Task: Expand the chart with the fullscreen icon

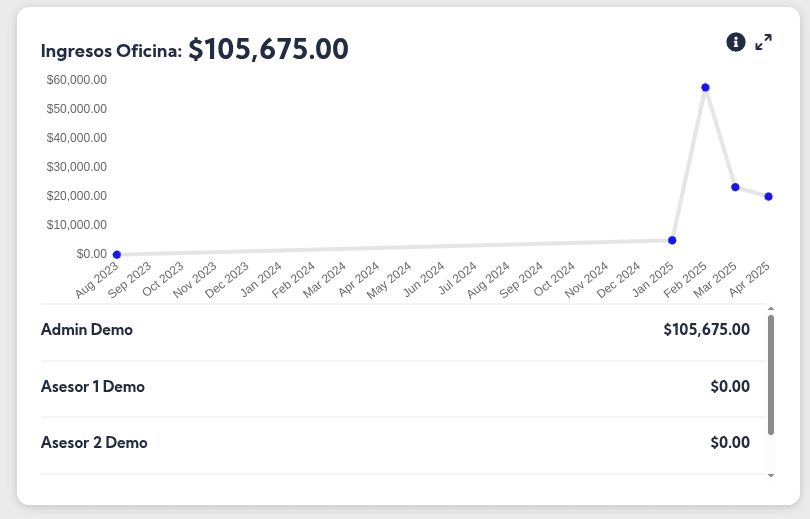Action: pos(764,42)
